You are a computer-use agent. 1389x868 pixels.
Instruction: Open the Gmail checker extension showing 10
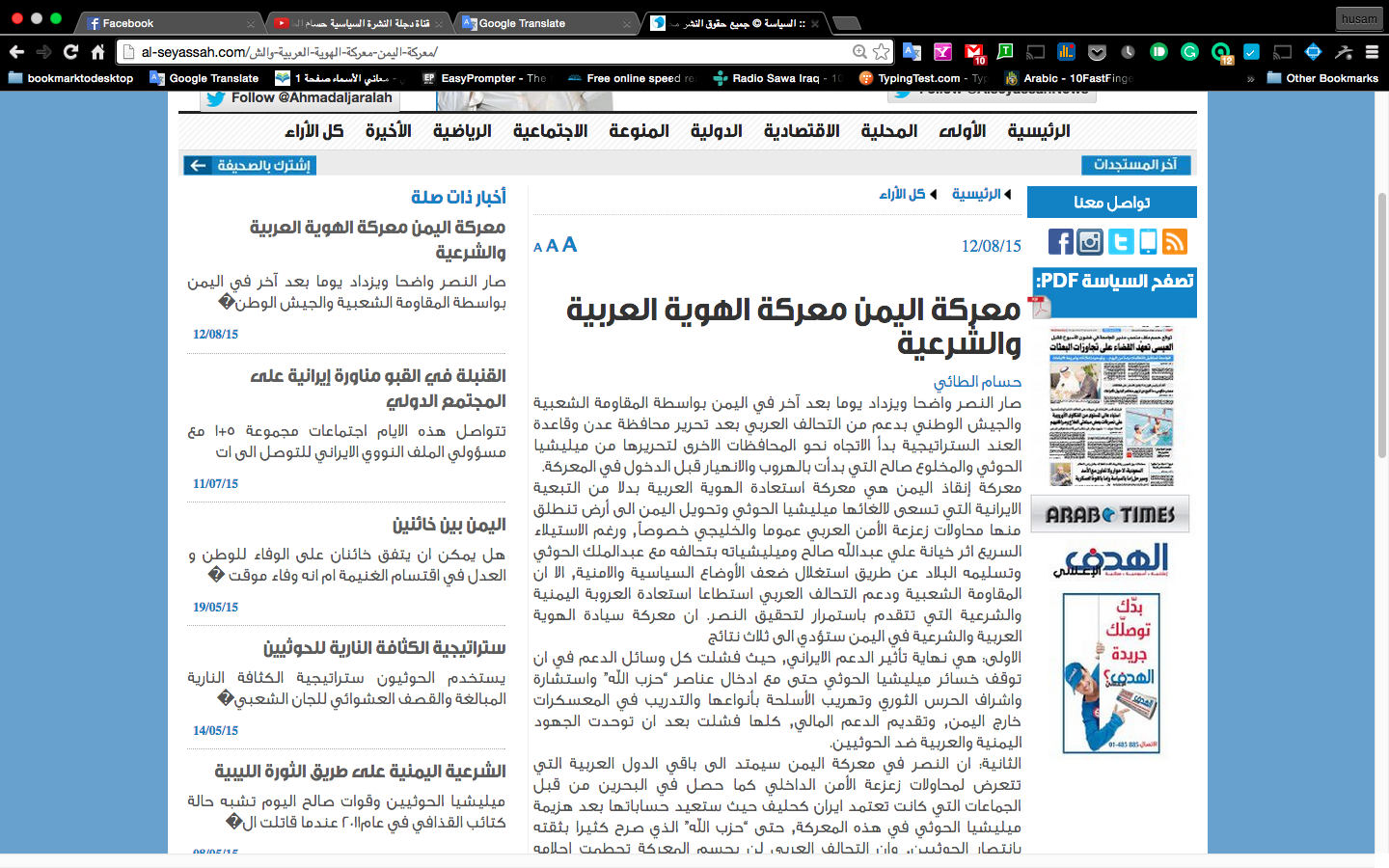coord(975,53)
